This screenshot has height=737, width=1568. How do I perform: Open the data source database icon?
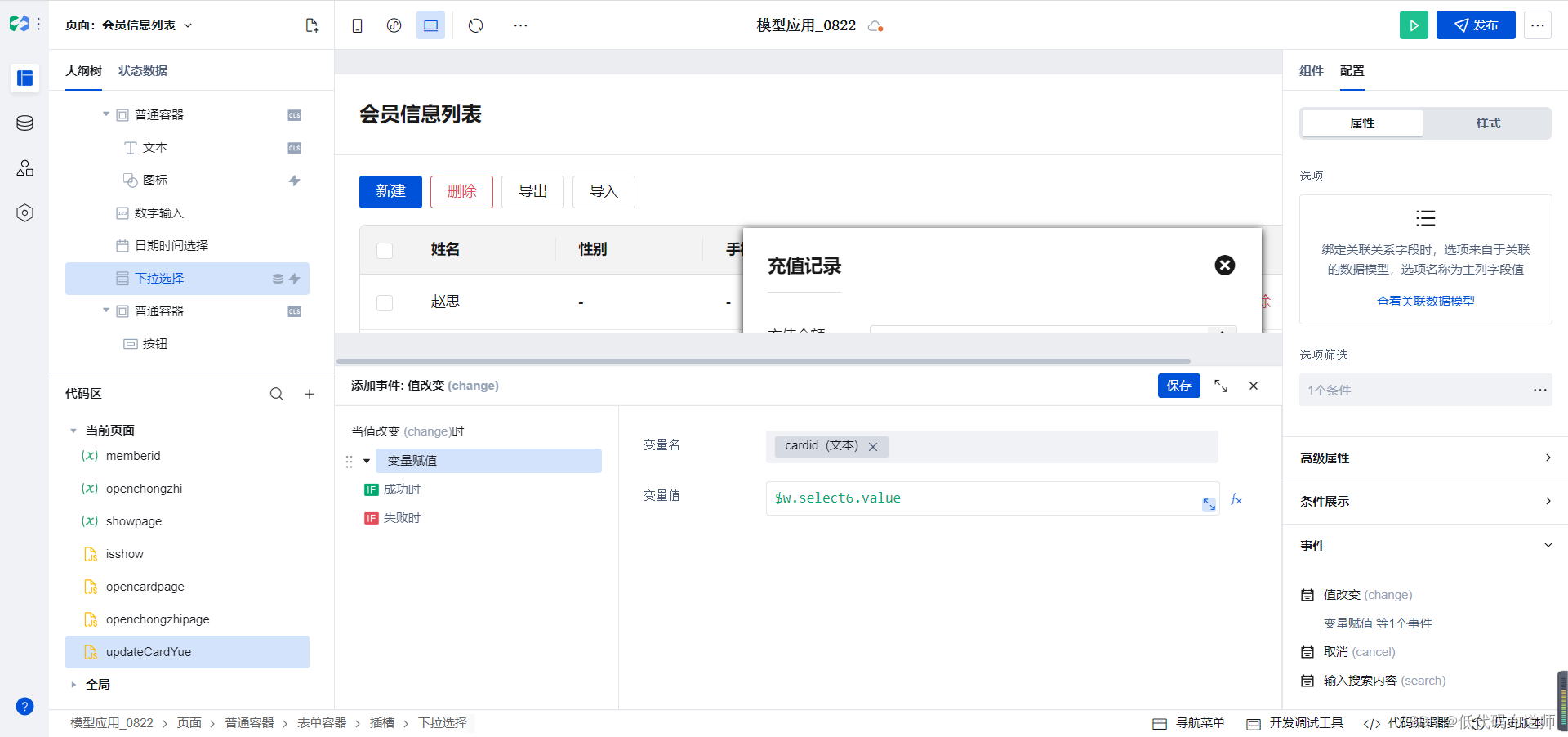tap(24, 123)
